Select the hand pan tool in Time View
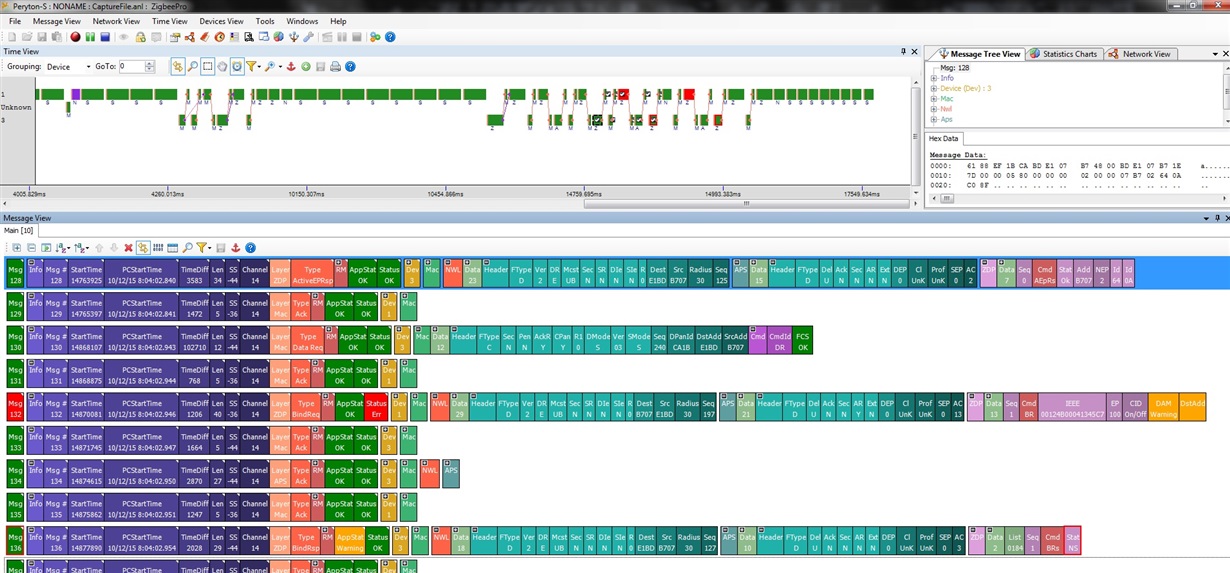Screen dimensions: 1230x573 [x=222, y=67]
